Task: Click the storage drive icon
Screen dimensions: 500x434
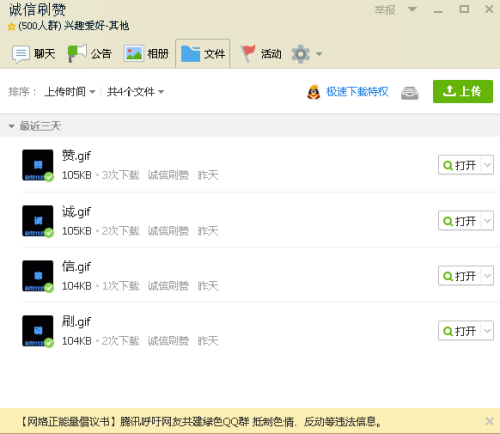Action: (410, 93)
